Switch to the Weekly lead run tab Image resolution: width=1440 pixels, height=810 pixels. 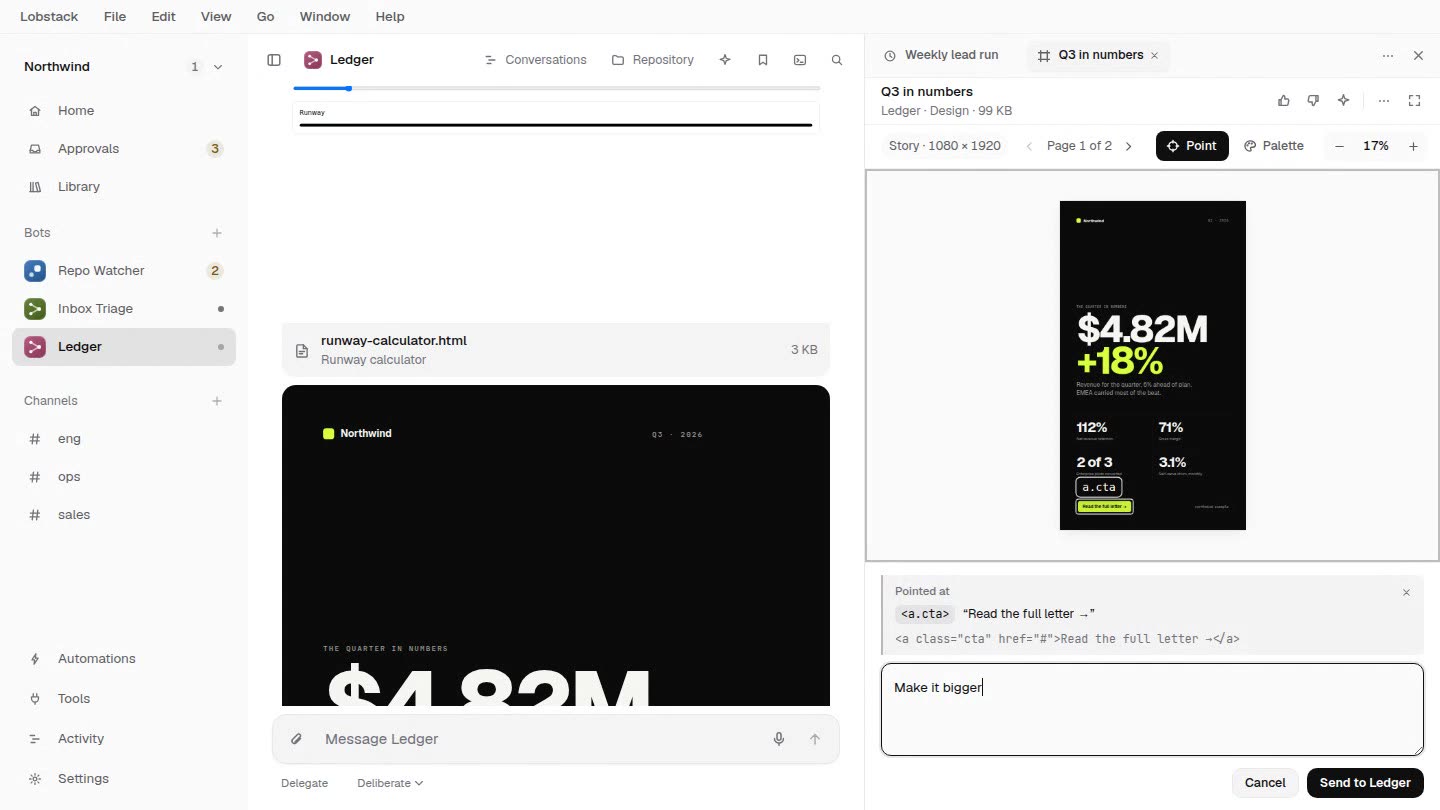coord(941,55)
